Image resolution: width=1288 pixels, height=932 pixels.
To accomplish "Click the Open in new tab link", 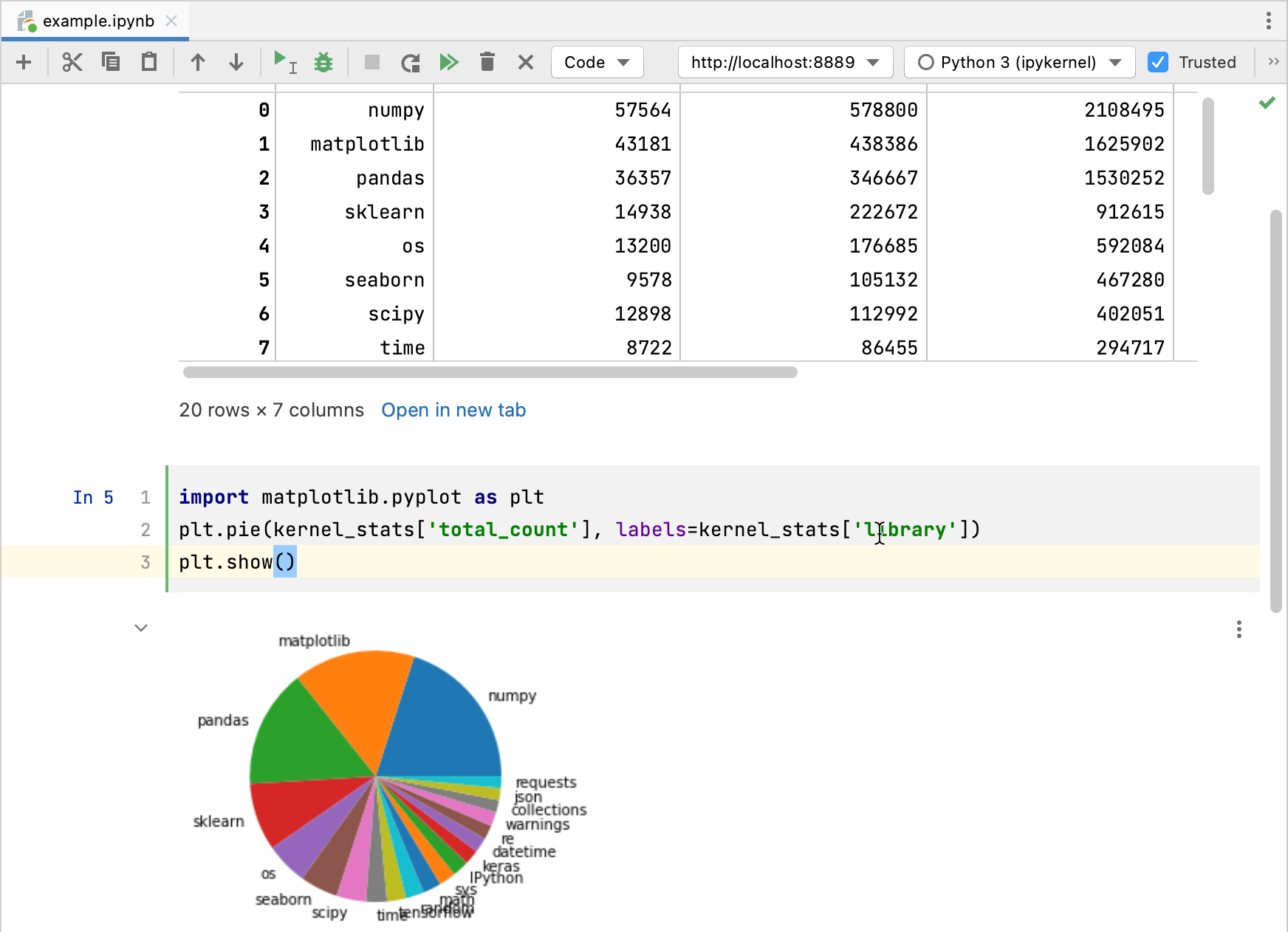I will pyautogui.click(x=453, y=410).
